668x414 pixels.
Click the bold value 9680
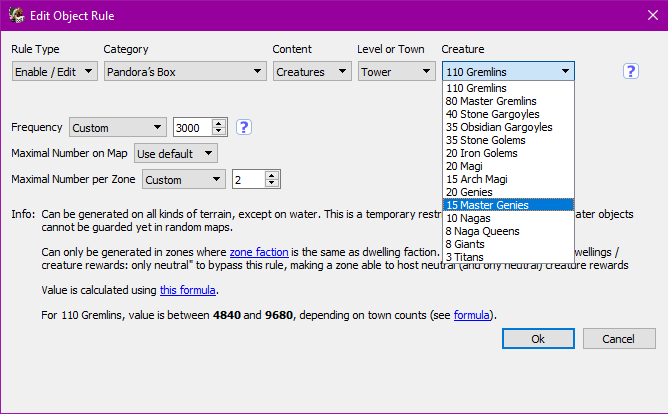[x=279, y=315]
